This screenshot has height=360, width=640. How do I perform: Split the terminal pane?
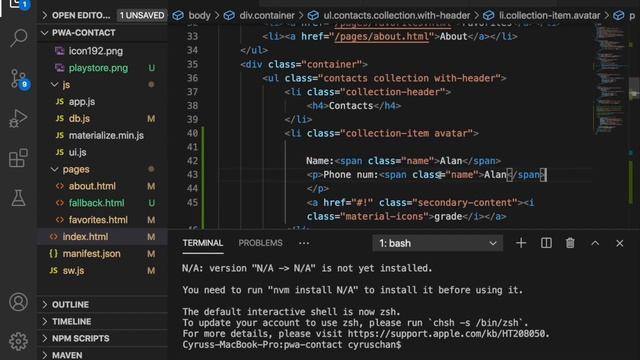click(546, 243)
